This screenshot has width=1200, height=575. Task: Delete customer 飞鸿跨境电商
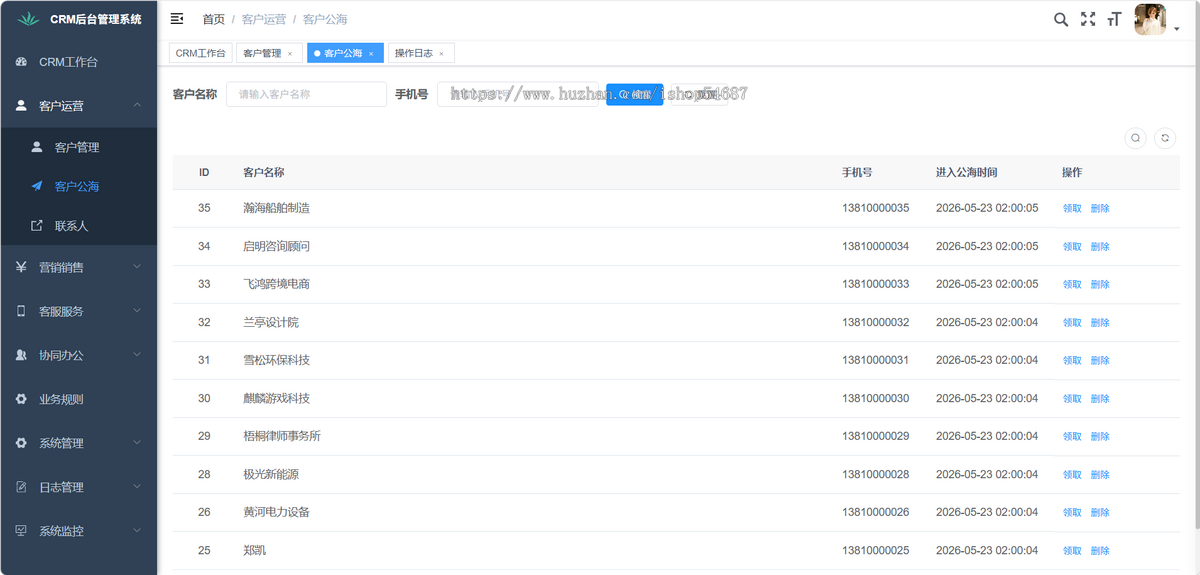tap(1100, 284)
